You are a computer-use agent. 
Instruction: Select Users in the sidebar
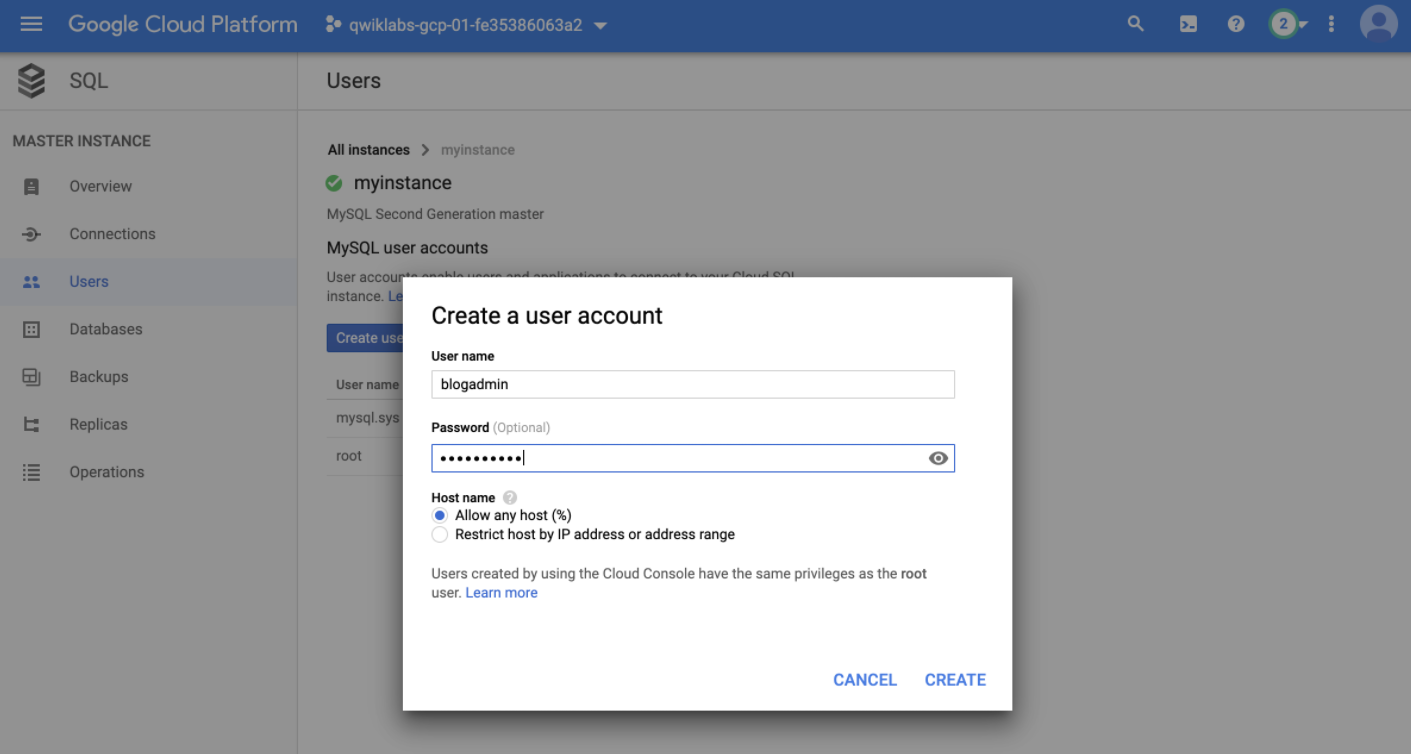point(89,282)
